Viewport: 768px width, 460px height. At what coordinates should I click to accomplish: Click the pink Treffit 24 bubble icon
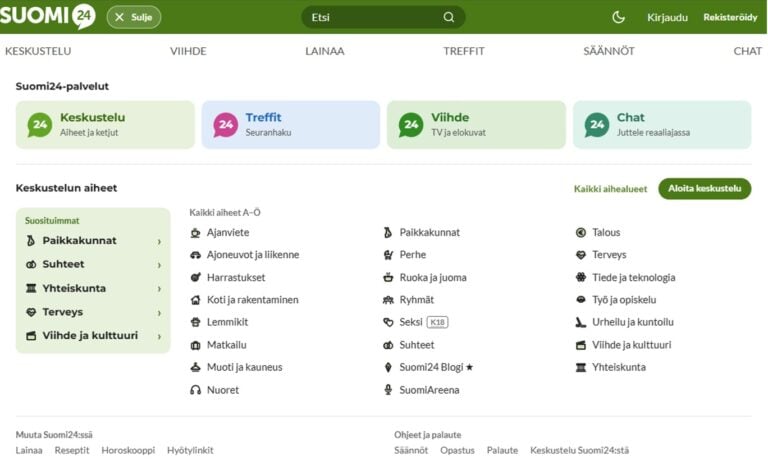[x=225, y=125]
